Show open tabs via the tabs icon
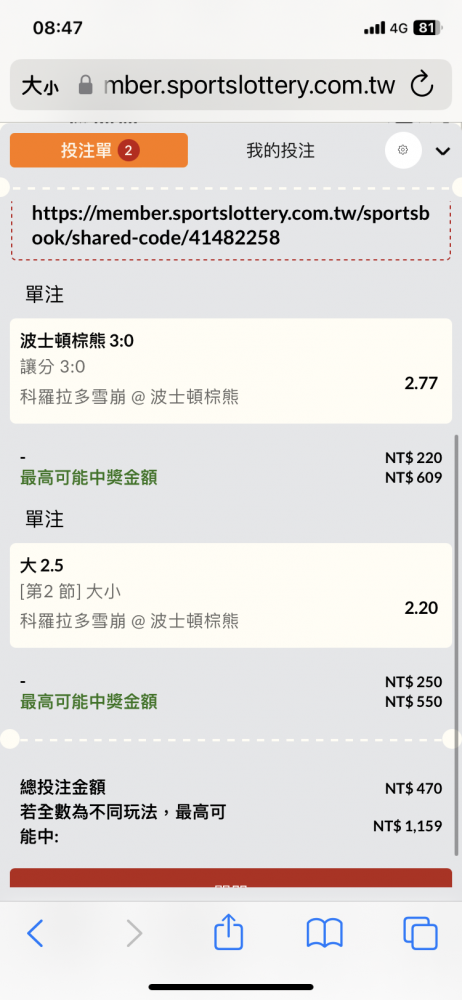 coord(421,934)
